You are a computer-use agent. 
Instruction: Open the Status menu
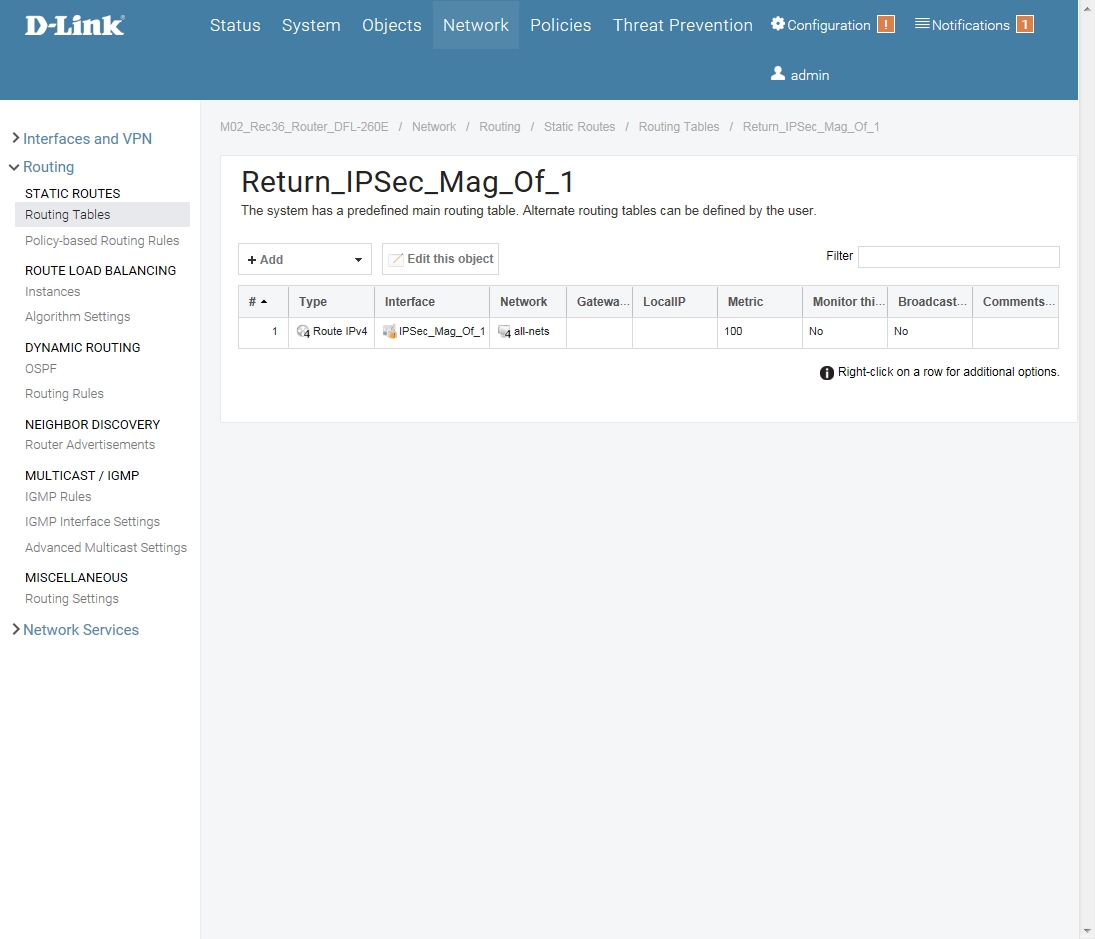click(x=235, y=25)
